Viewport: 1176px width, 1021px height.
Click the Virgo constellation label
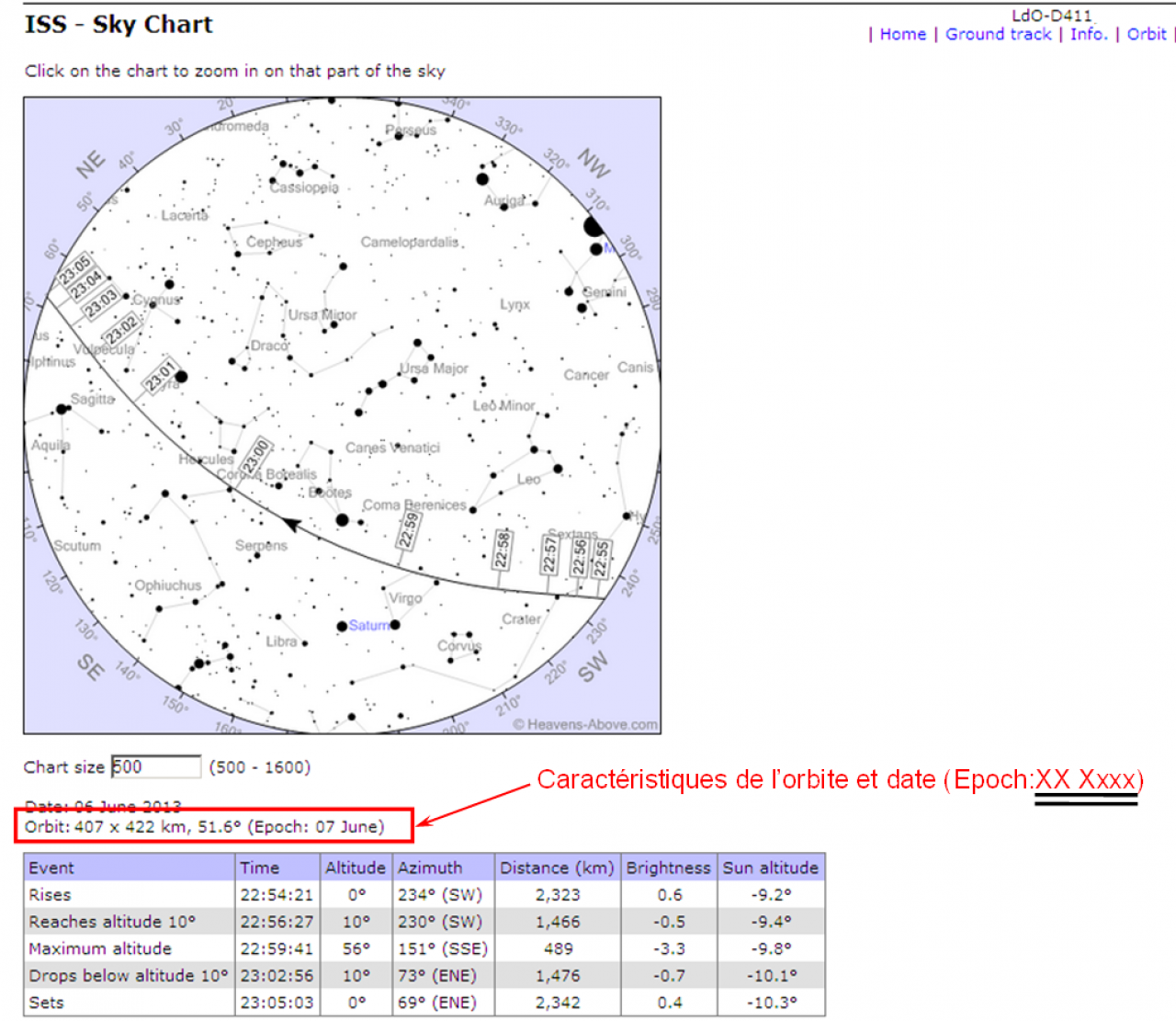[405, 598]
